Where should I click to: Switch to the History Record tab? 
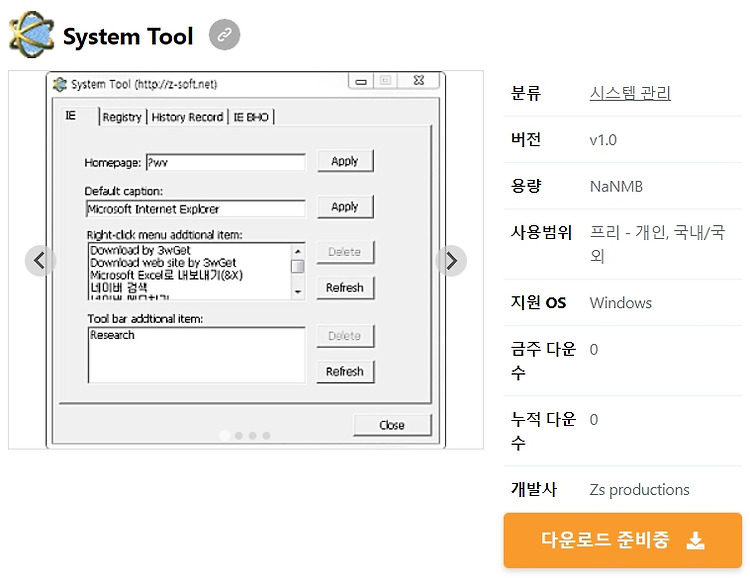187,117
